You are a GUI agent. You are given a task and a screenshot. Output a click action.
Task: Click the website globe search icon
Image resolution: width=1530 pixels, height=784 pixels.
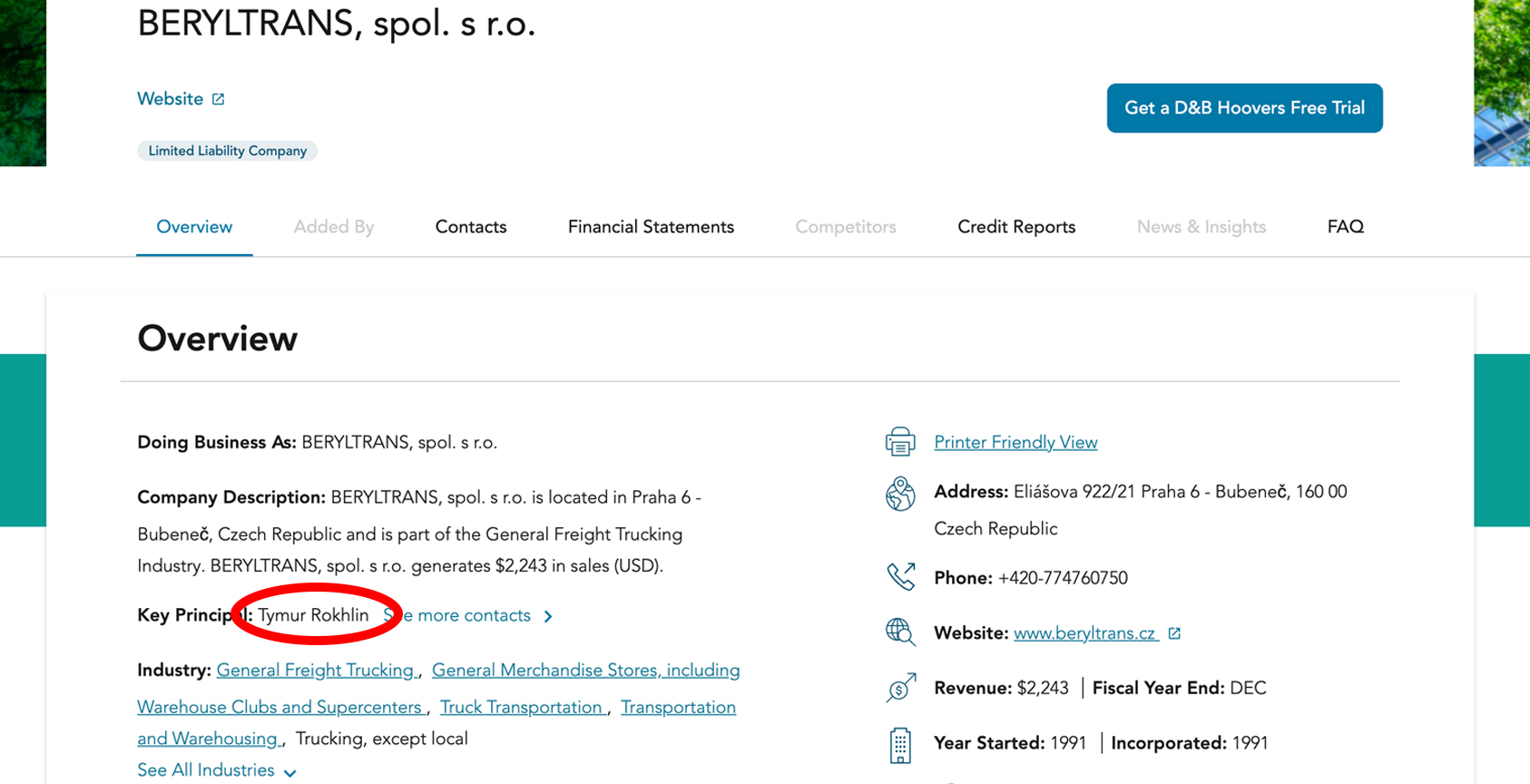(x=900, y=632)
